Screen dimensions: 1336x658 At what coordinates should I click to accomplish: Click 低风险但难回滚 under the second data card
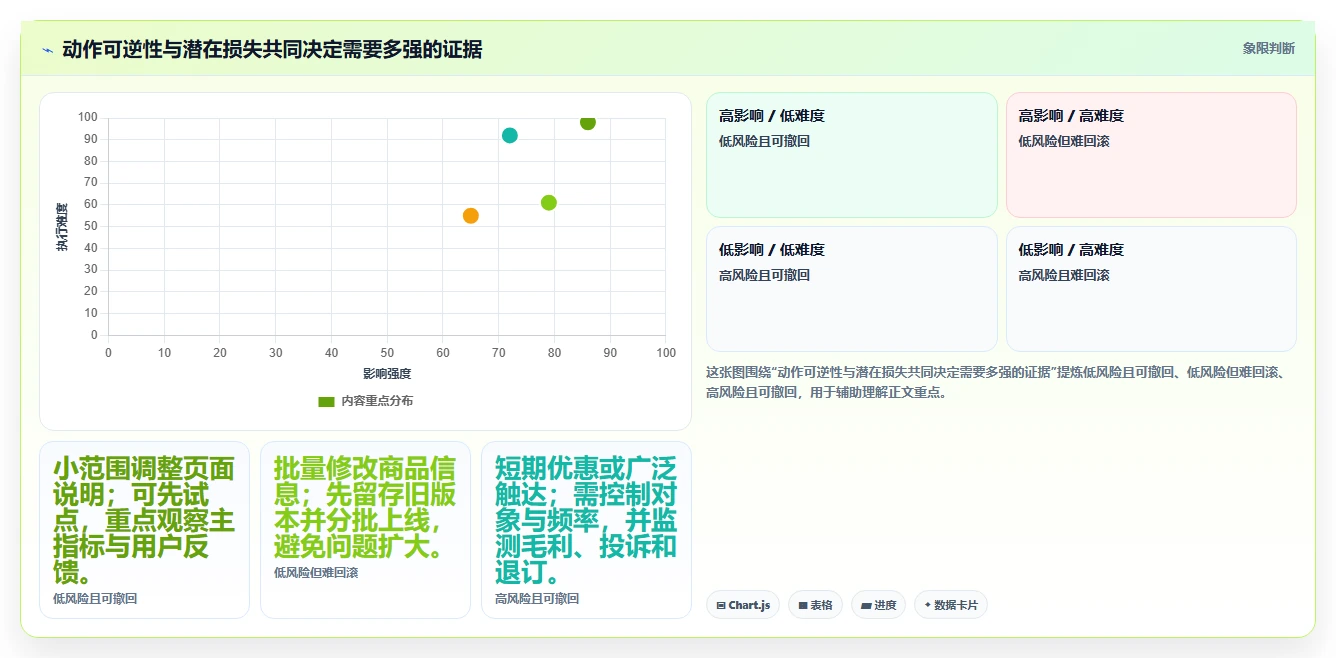[316, 573]
